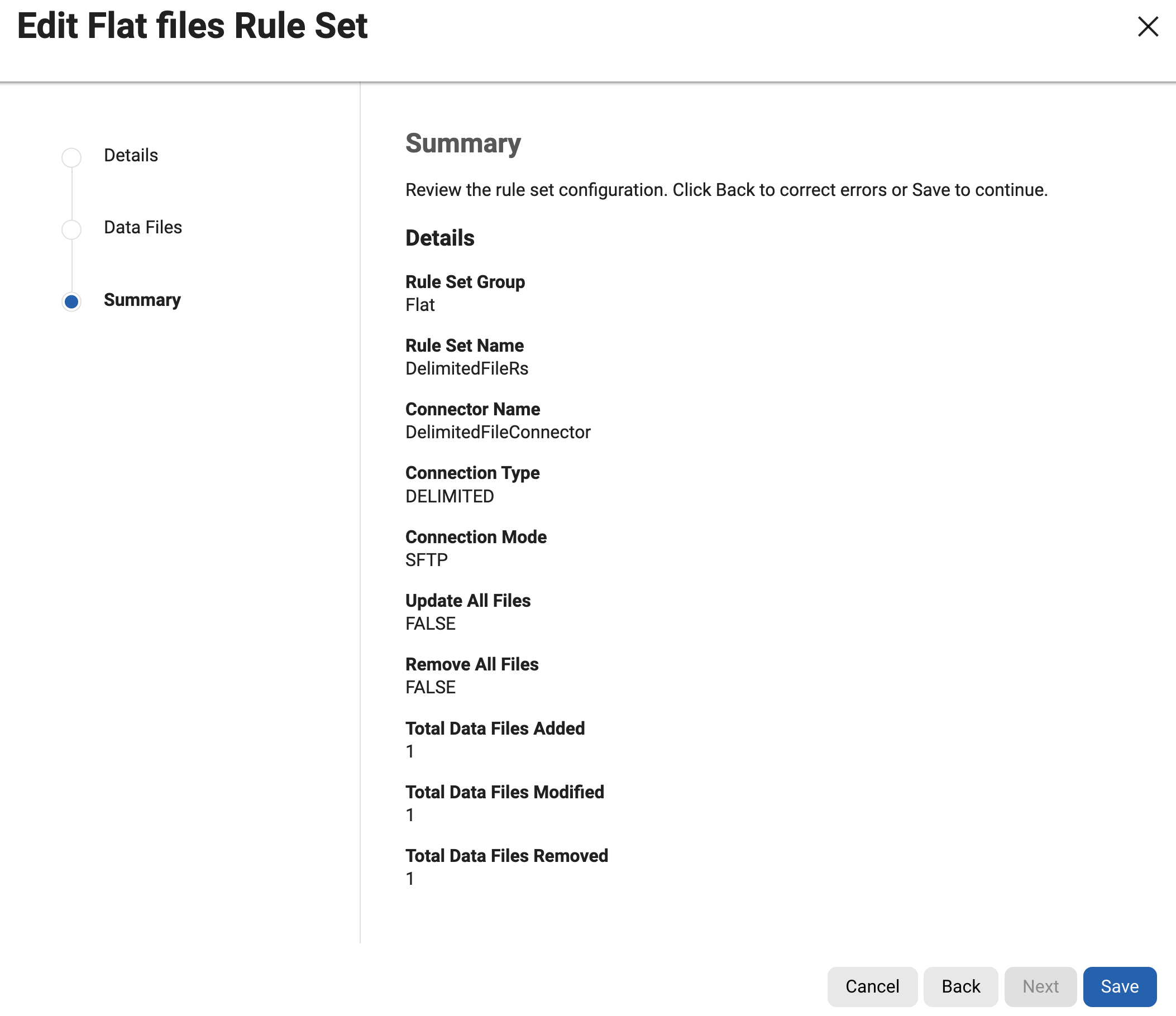This screenshot has width=1176, height=1016.
Task: Click the Total Data Files Added label
Action: (495, 729)
